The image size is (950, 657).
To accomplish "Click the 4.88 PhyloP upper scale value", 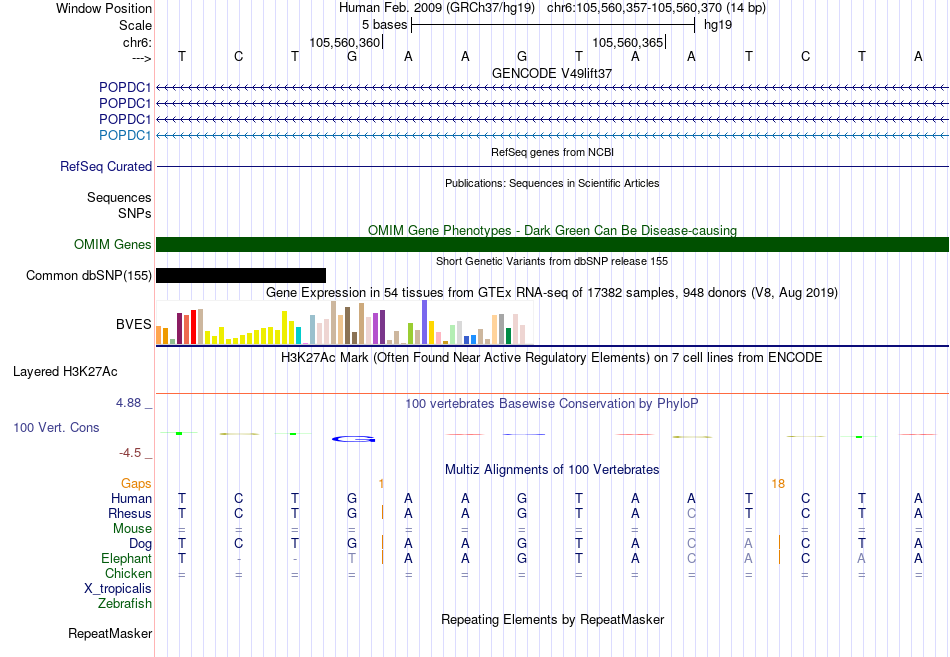I will [x=128, y=402].
